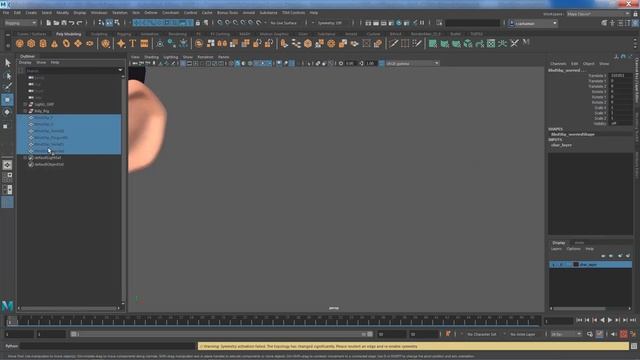The image size is (640, 360).
Task: Click Layers menu in Layer Editor
Action: (x=556, y=249)
